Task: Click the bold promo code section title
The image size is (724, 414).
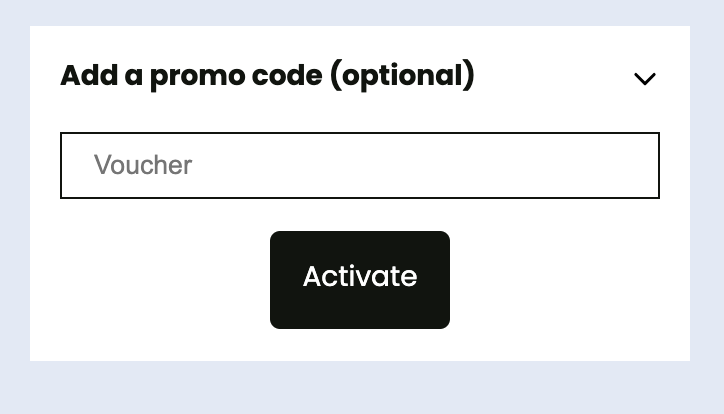Action: (267, 75)
